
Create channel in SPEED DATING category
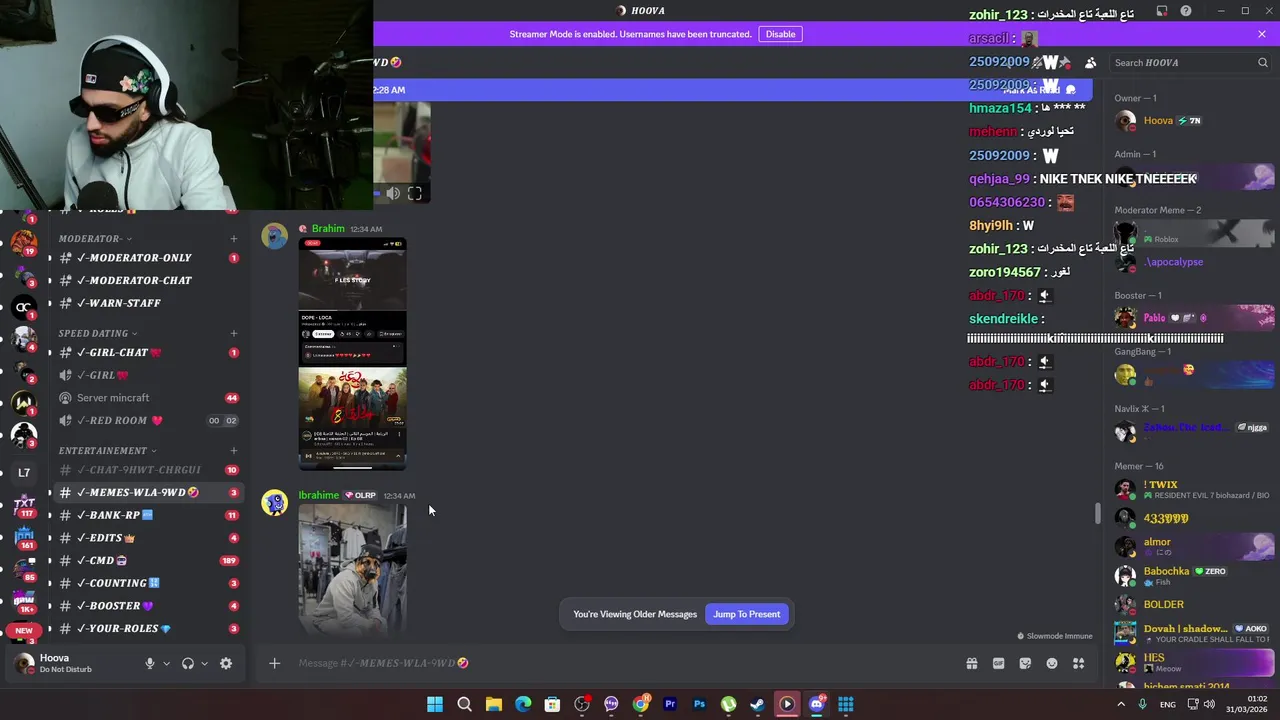point(233,333)
